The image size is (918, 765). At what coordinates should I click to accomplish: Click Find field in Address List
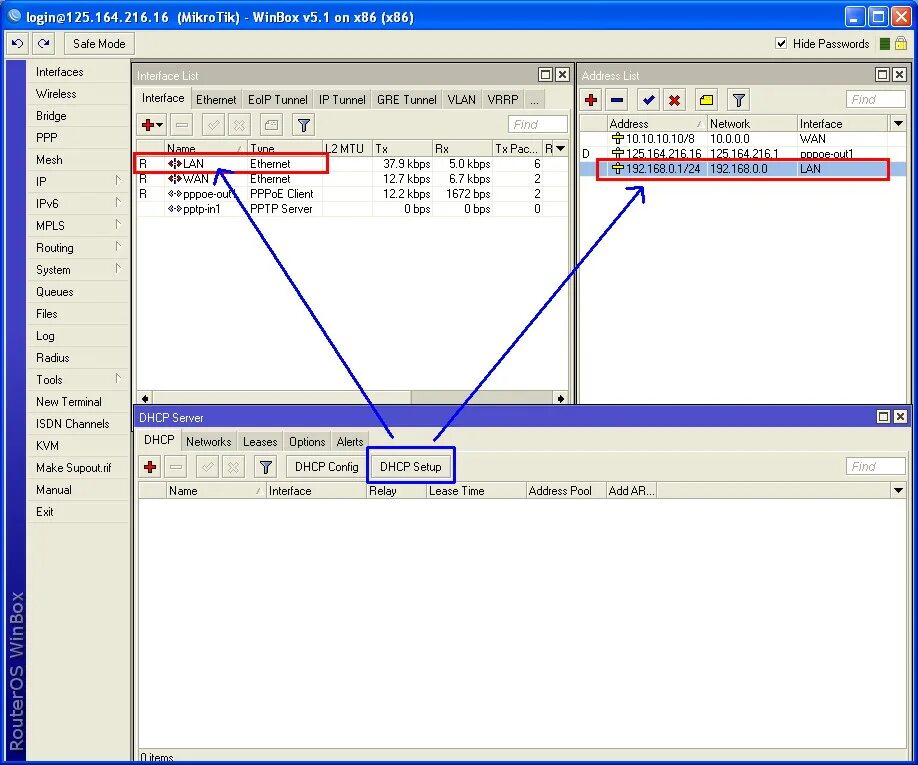click(x=876, y=100)
